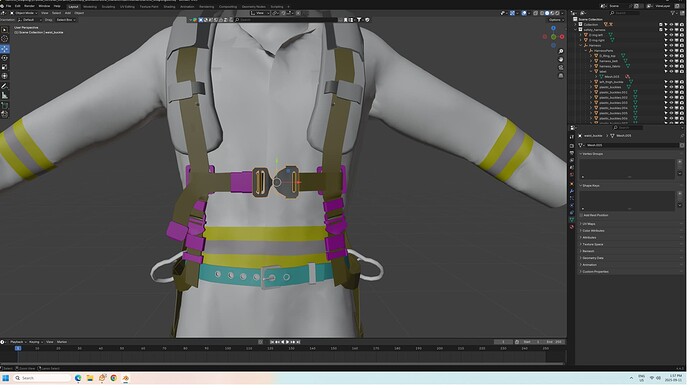Image resolution: width=690 pixels, height=388 pixels.
Task: Open the Render menu
Action: [29, 6]
